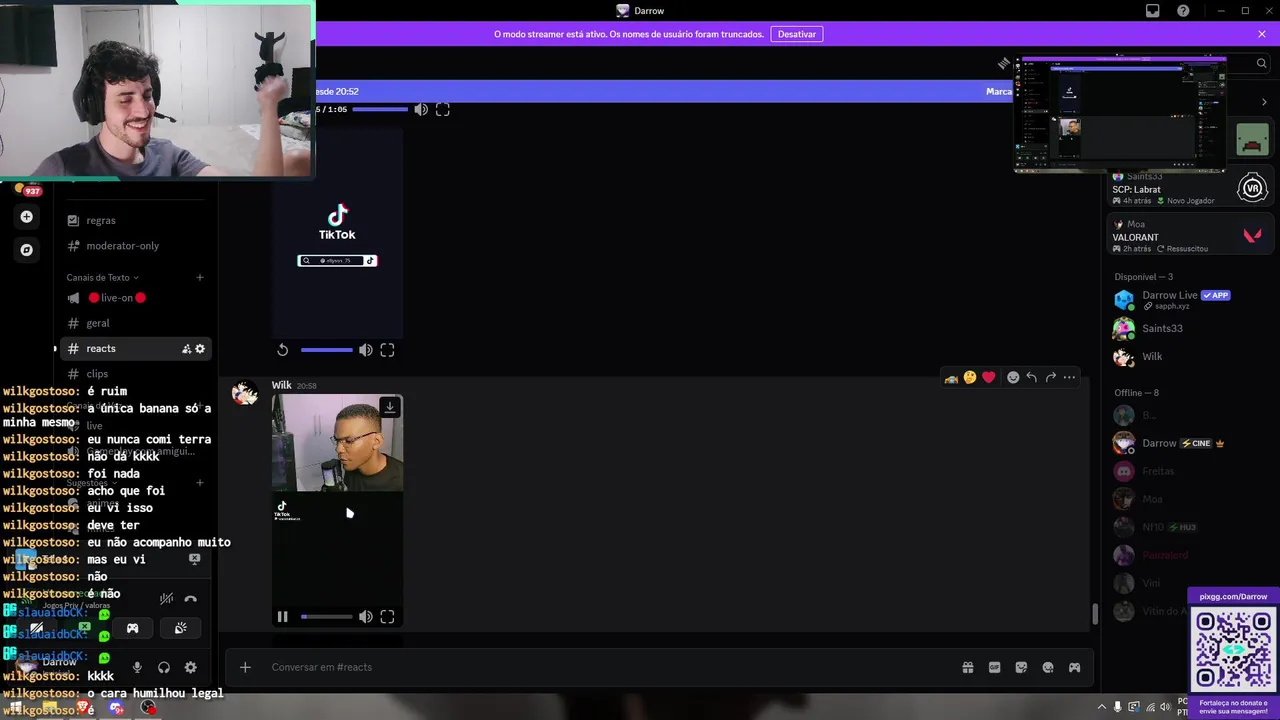Adjust seek bar of Wilk's video

pyautogui.click(x=327, y=617)
